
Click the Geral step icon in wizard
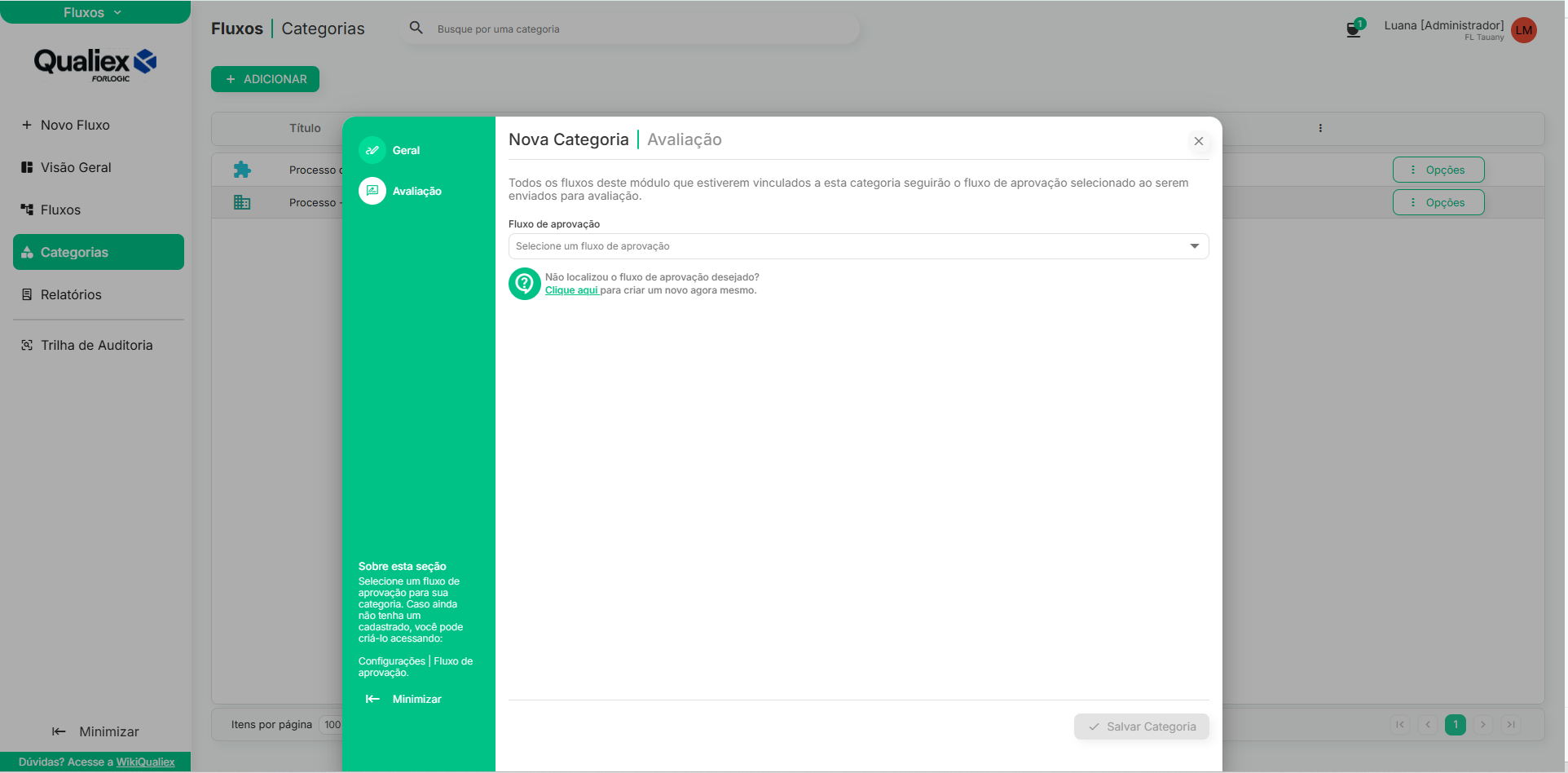(x=372, y=150)
